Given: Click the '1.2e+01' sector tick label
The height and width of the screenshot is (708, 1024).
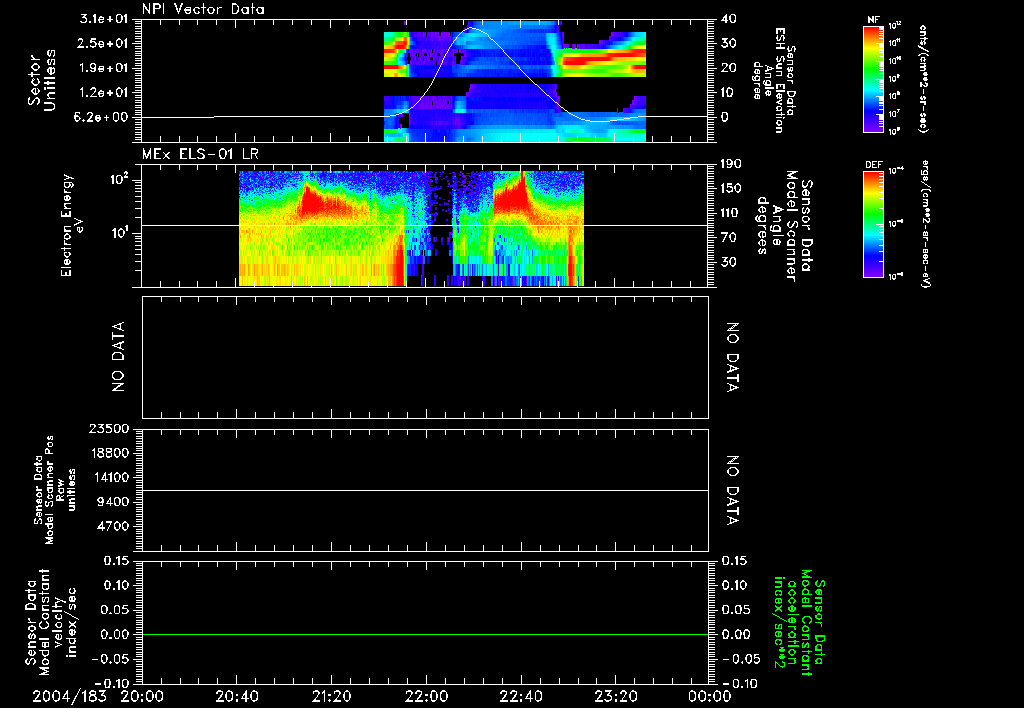Looking at the screenshot, I should (104, 93).
